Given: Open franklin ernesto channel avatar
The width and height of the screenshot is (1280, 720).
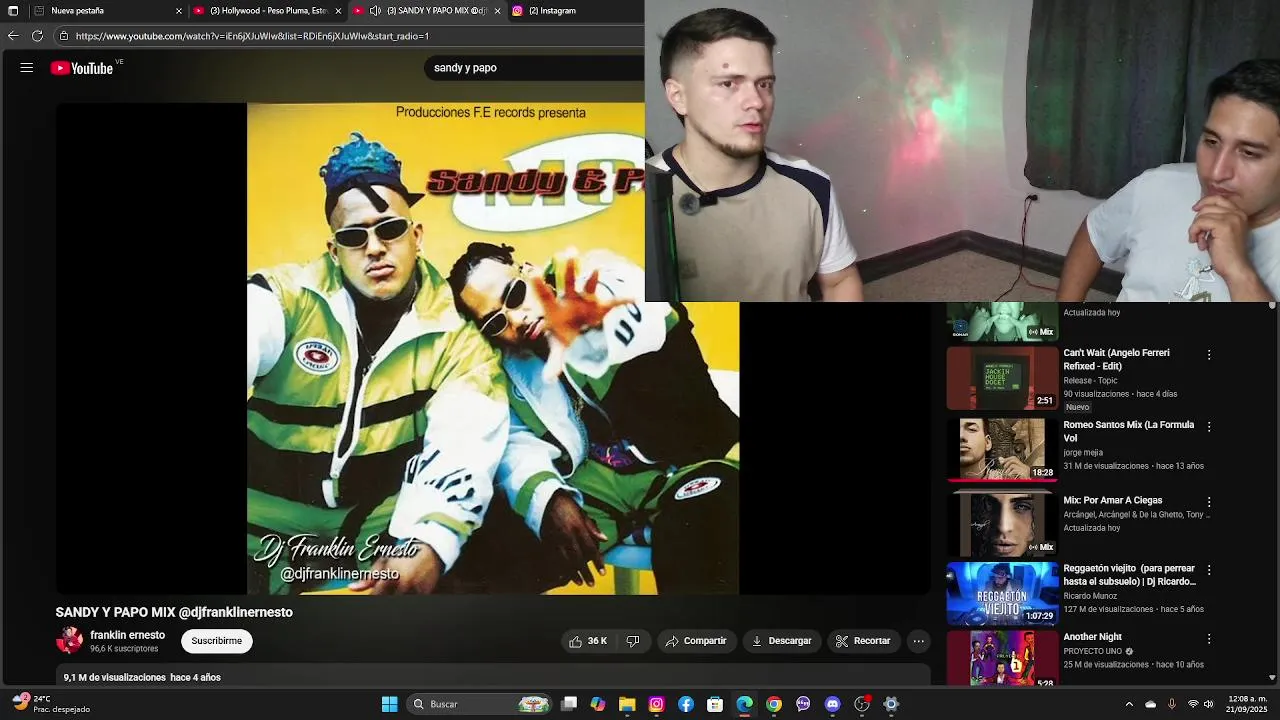Looking at the screenshot, I should (x=69, y=641).
